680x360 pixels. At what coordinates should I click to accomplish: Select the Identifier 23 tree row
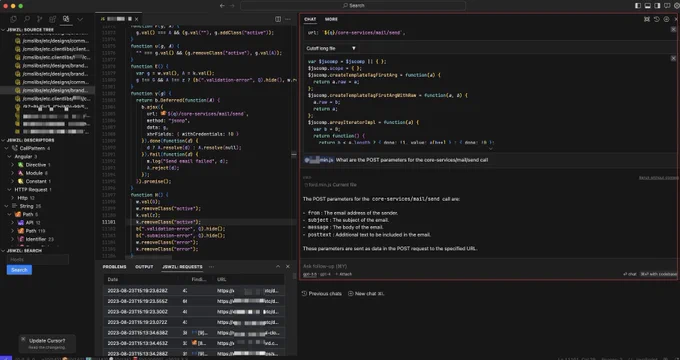(47, 239)
